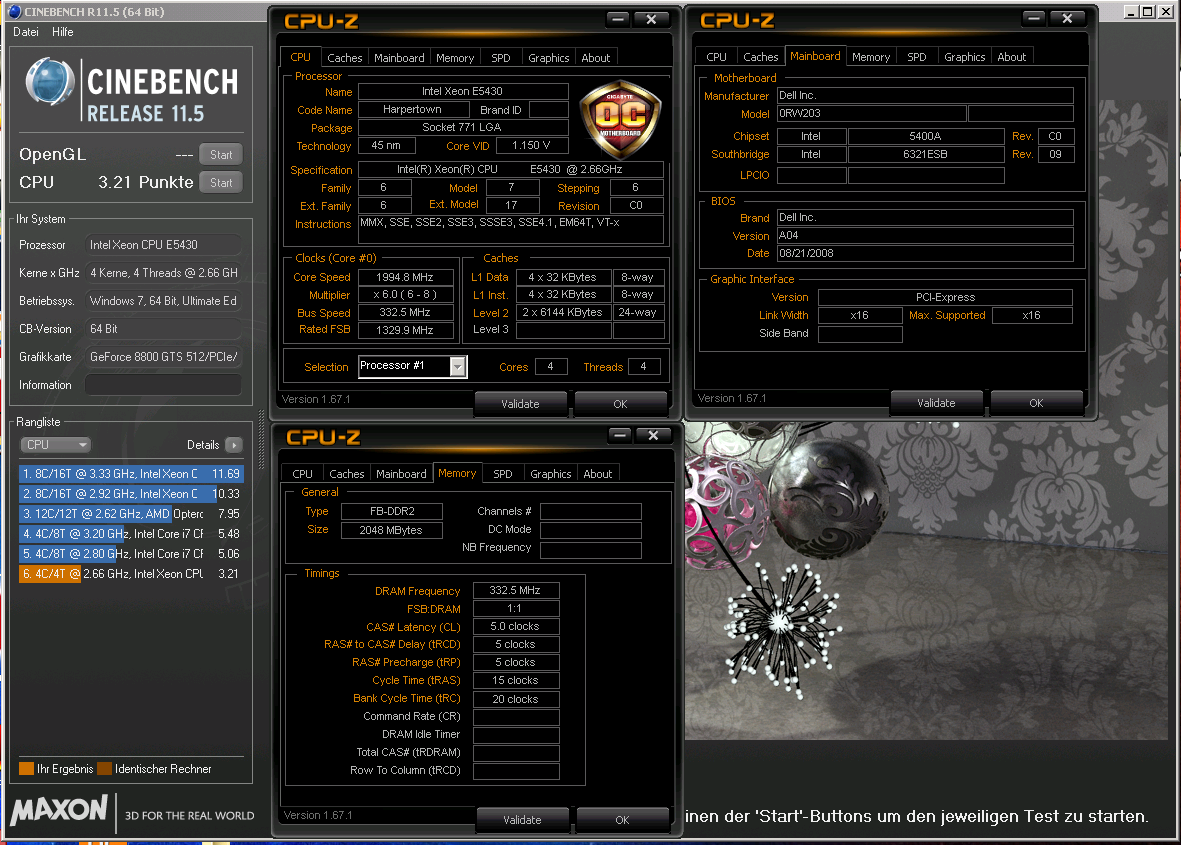The width and height of the screenshot is (1181, 845).
Task: Click Validate in the Memory CPU-Z window
Action: 522,819
